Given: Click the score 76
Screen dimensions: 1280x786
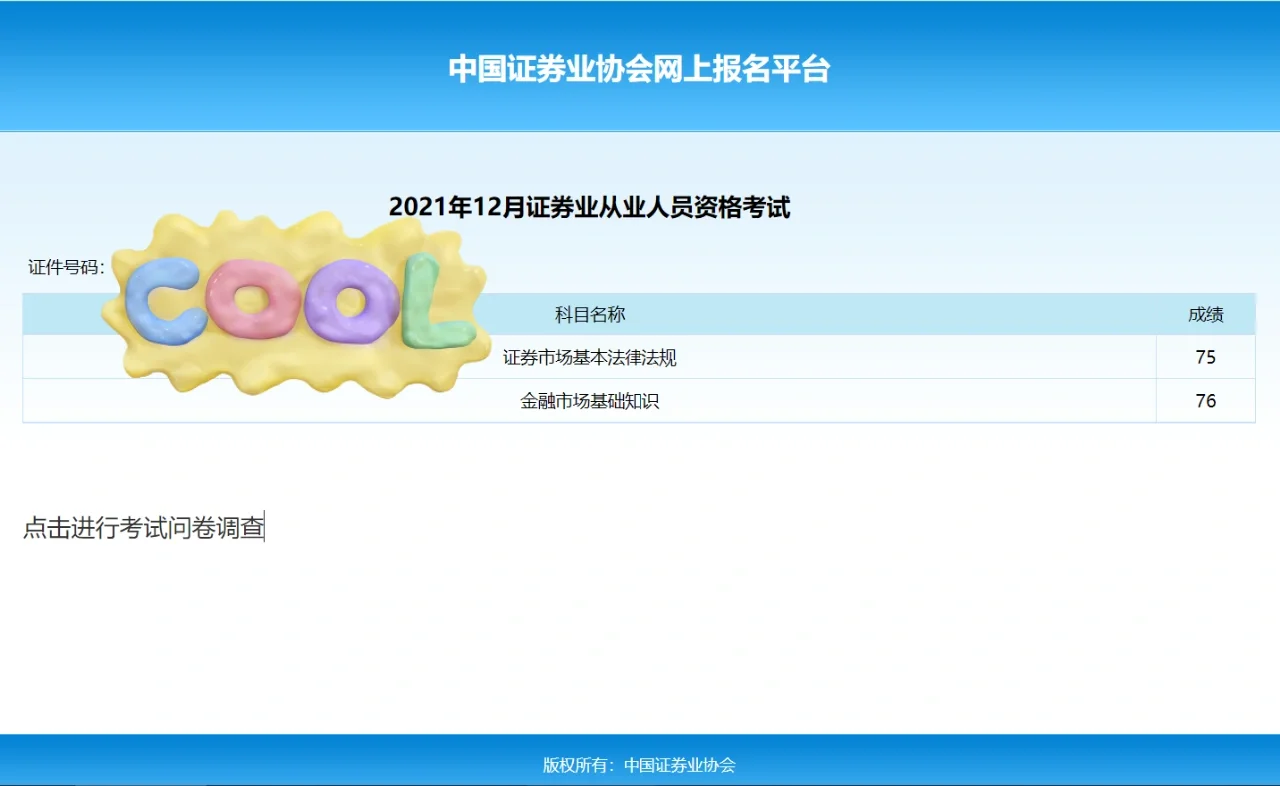Looking at the screenshot, I should [x=1205, y=401].
